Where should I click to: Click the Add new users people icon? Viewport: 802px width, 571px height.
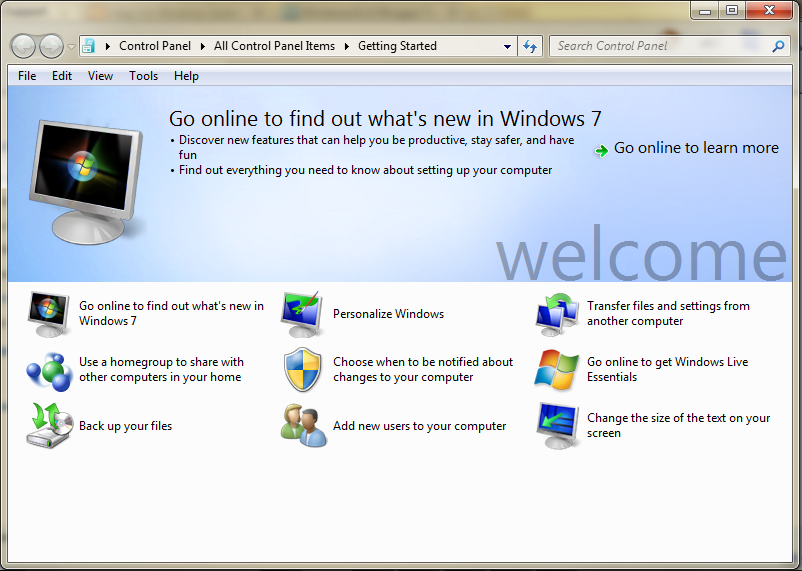(303, 425)
